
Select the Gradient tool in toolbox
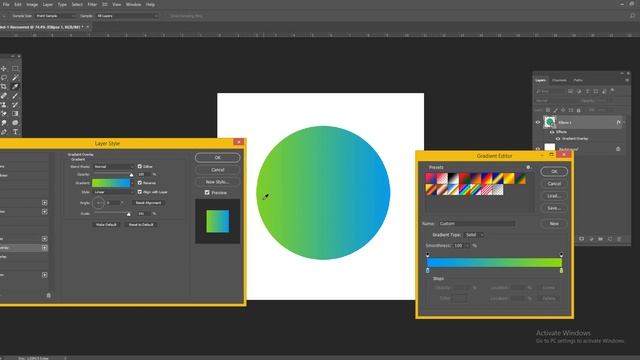point(15,113)
